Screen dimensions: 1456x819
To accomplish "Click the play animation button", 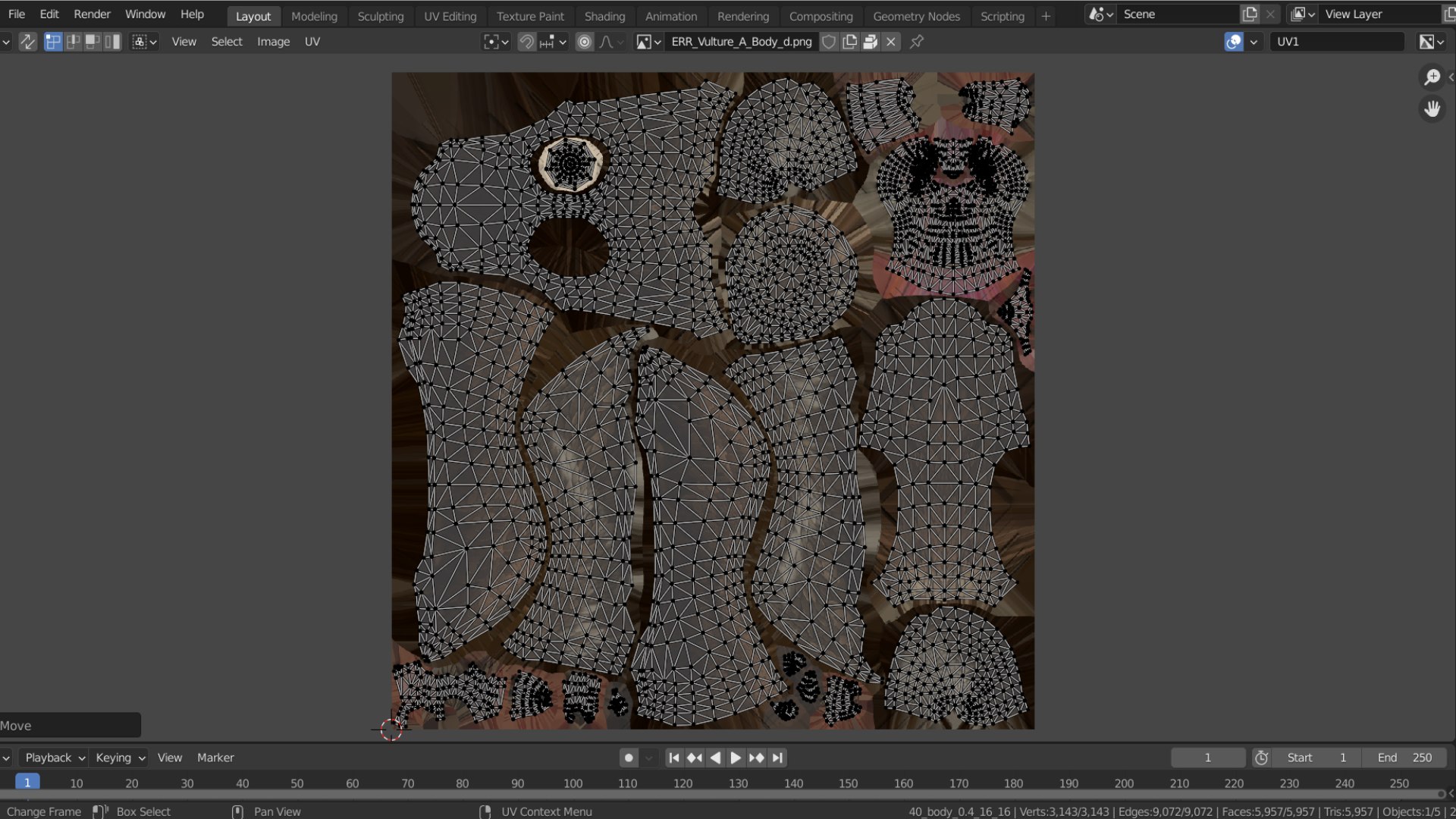I will 736,758.
